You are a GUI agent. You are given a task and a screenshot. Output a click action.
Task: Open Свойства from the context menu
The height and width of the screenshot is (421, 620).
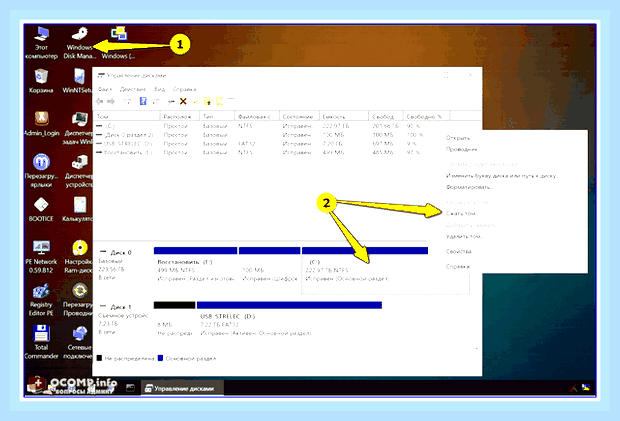(x=459, y=252)
